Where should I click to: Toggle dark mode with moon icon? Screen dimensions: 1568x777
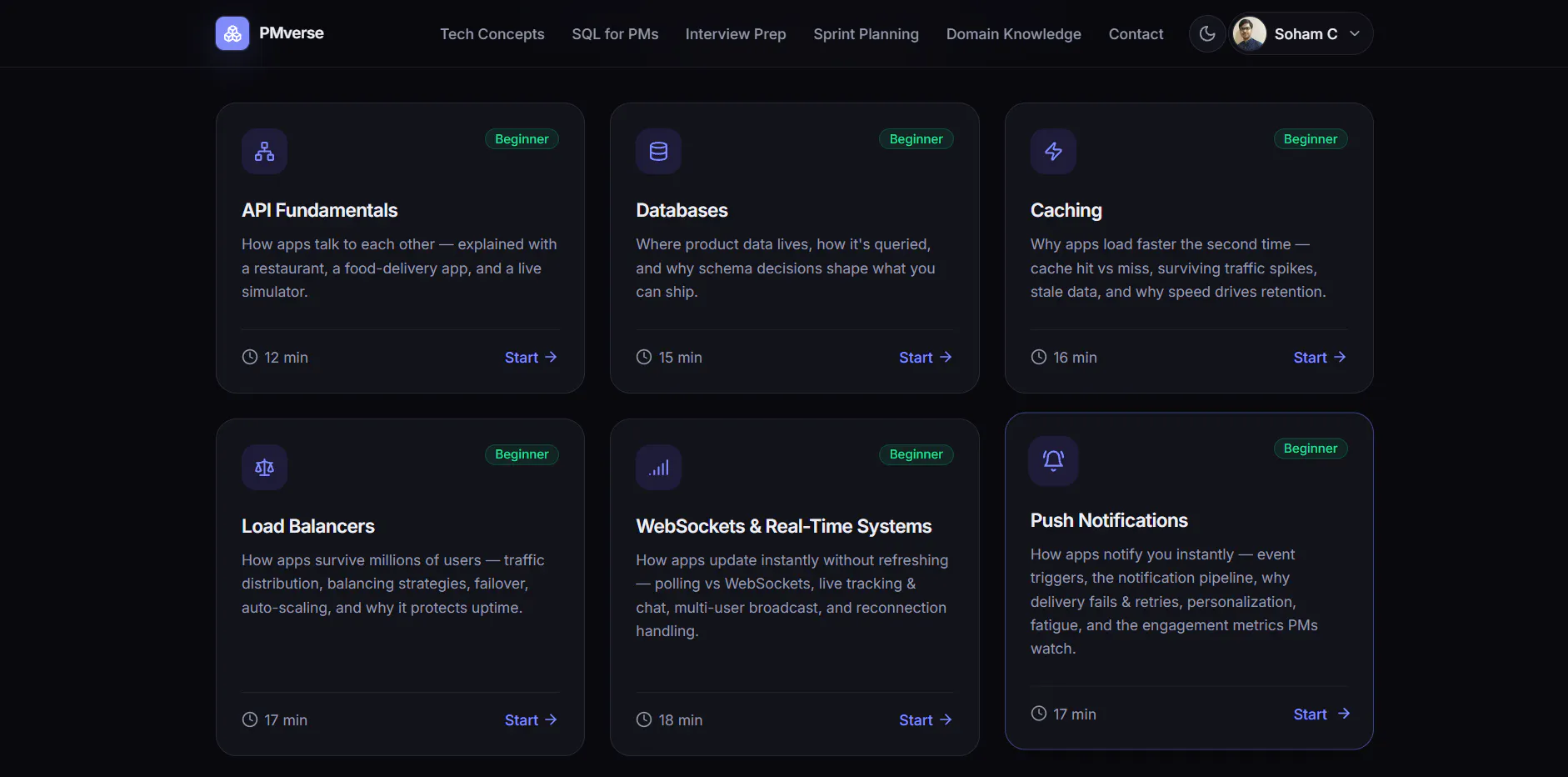pos(1207,34)
